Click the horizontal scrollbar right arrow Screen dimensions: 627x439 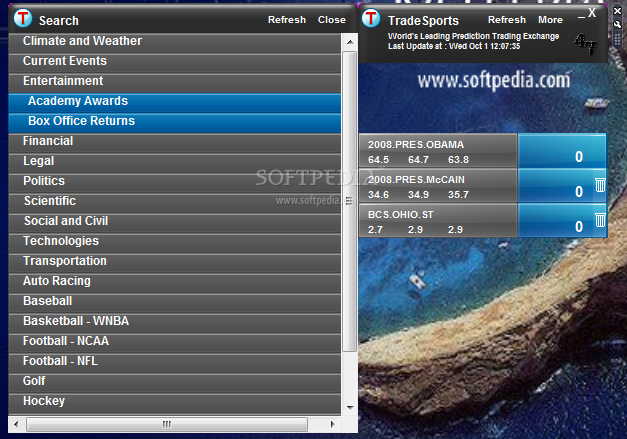point(333,424)
